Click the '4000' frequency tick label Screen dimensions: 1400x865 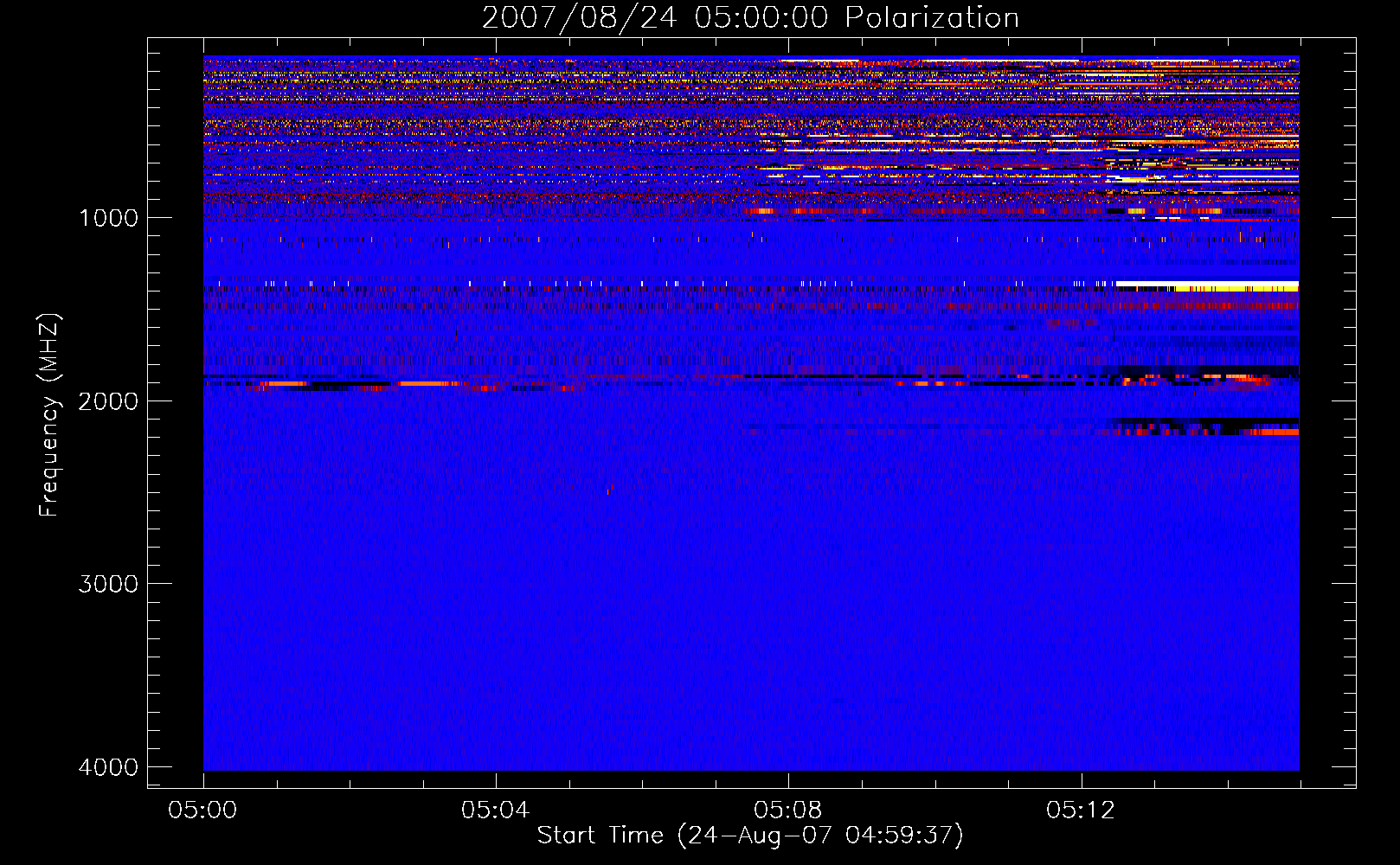point(108,767)
